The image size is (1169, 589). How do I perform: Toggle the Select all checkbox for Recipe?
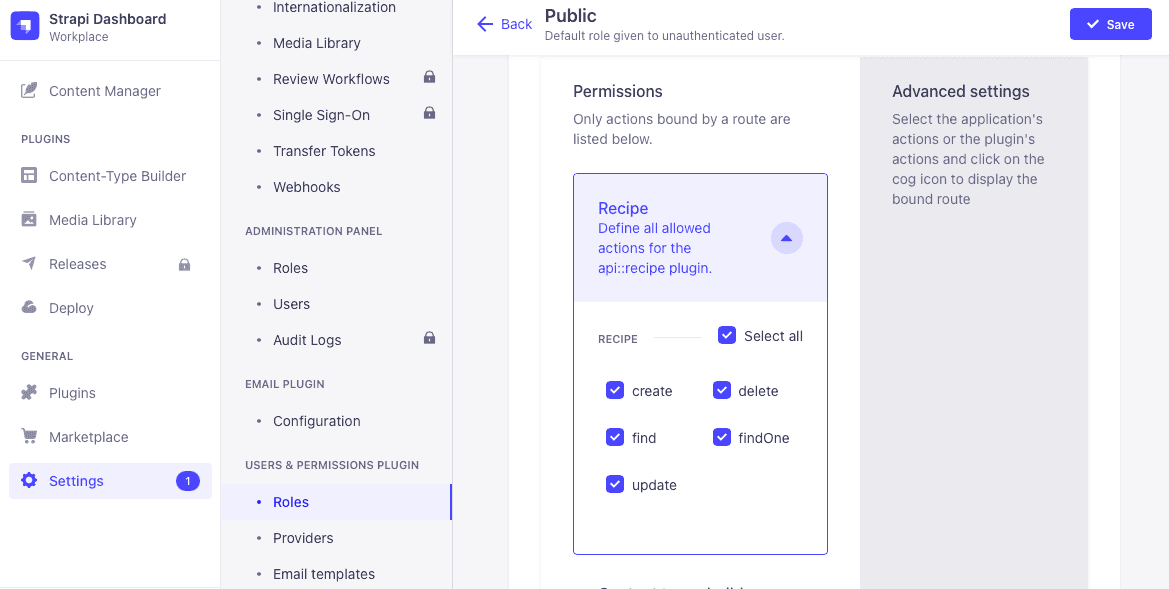pyautogui.click(x=727, y=335)
